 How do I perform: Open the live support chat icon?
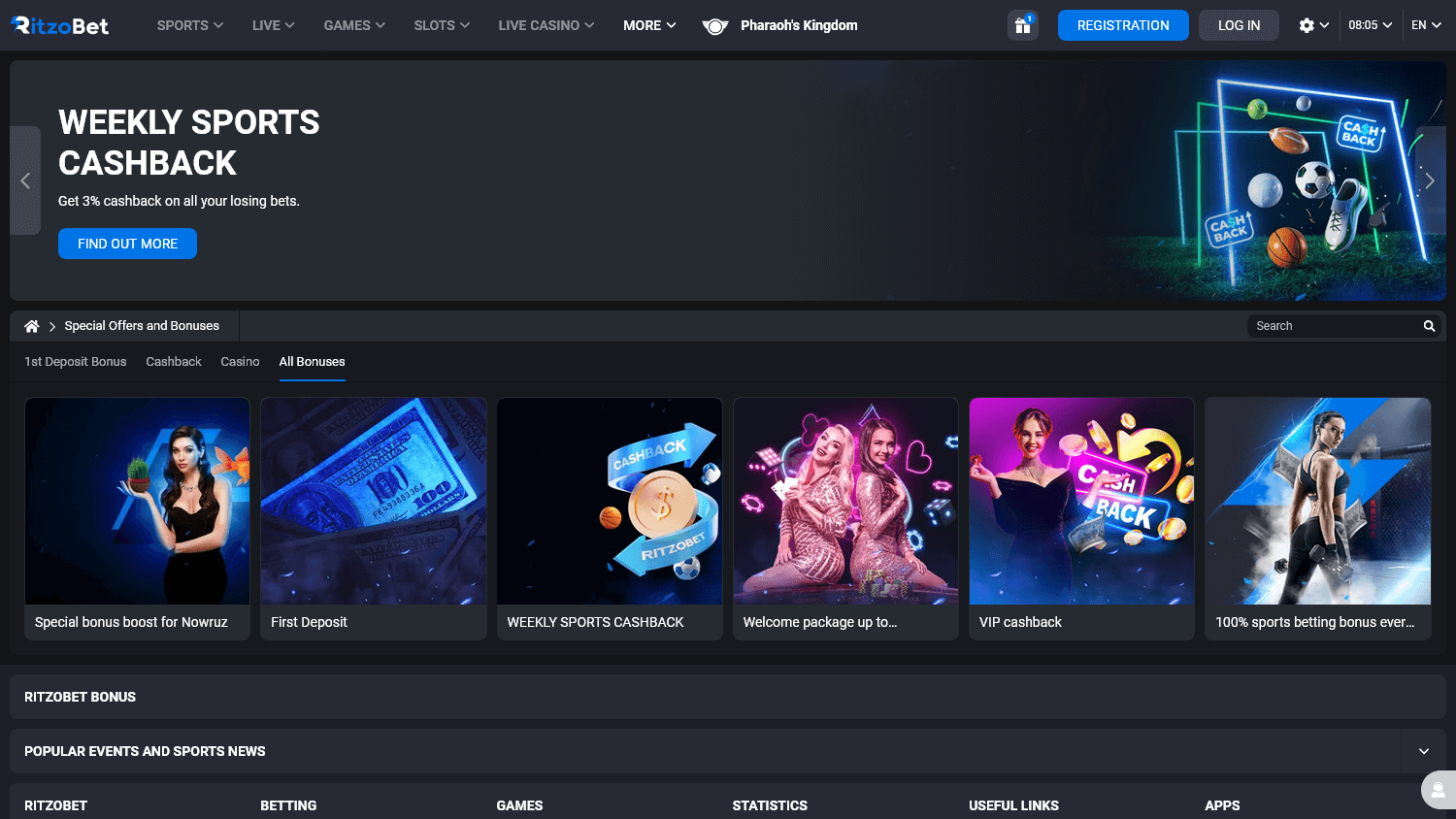(x=1439, y=790)
